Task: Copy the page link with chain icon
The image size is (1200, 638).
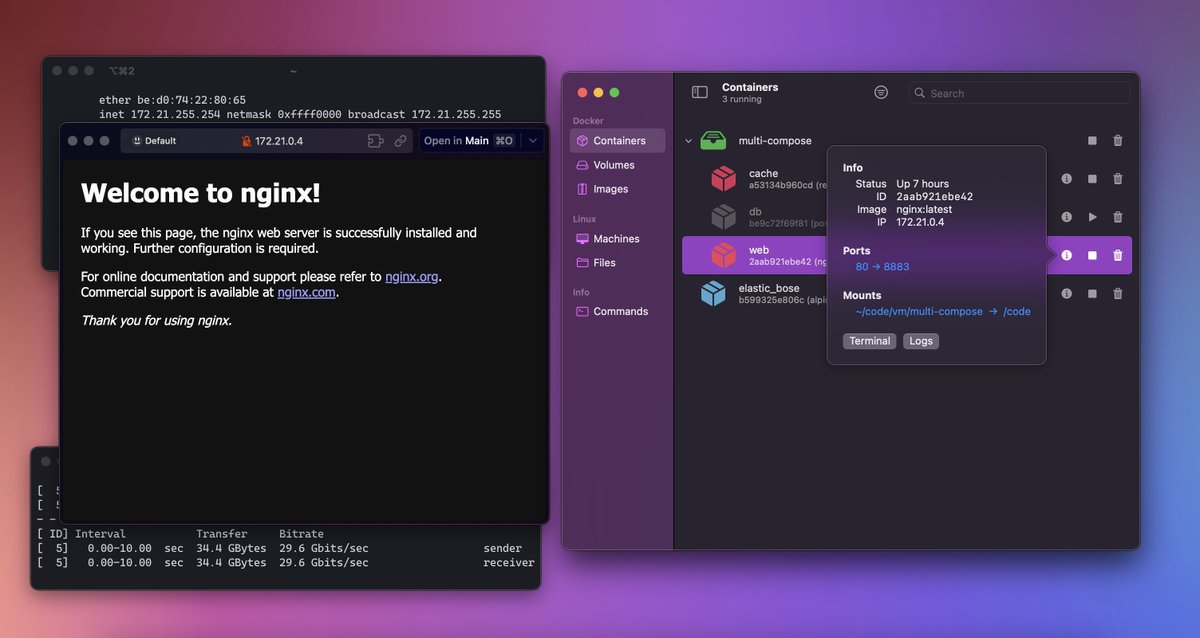Action: [x=400, y=141]
